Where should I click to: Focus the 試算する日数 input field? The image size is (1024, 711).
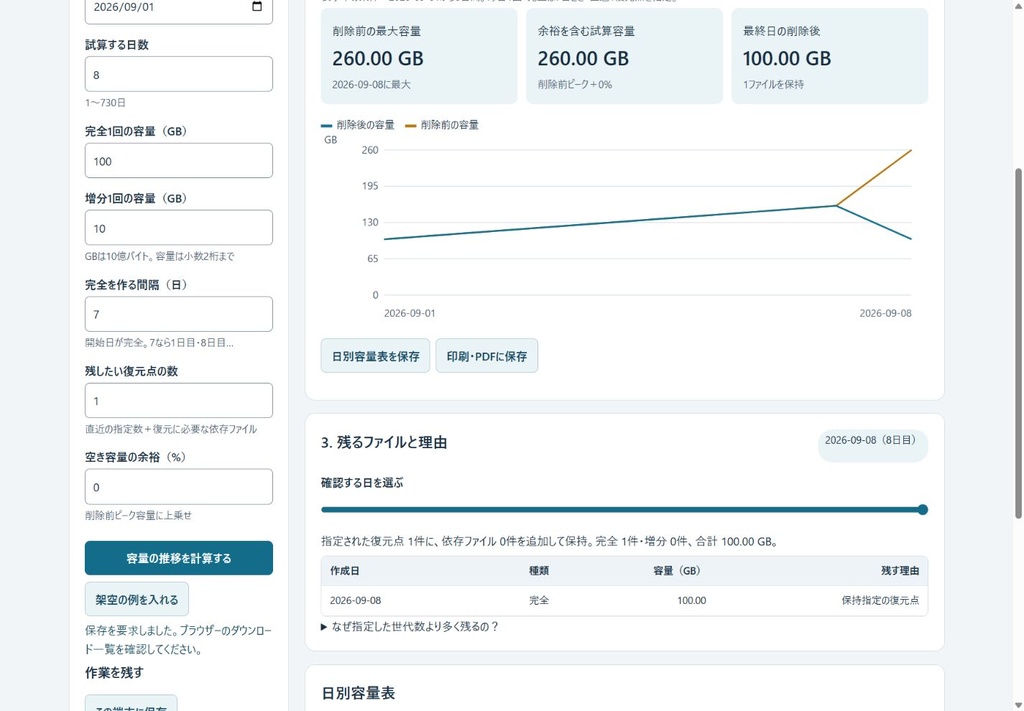point(179,74)
